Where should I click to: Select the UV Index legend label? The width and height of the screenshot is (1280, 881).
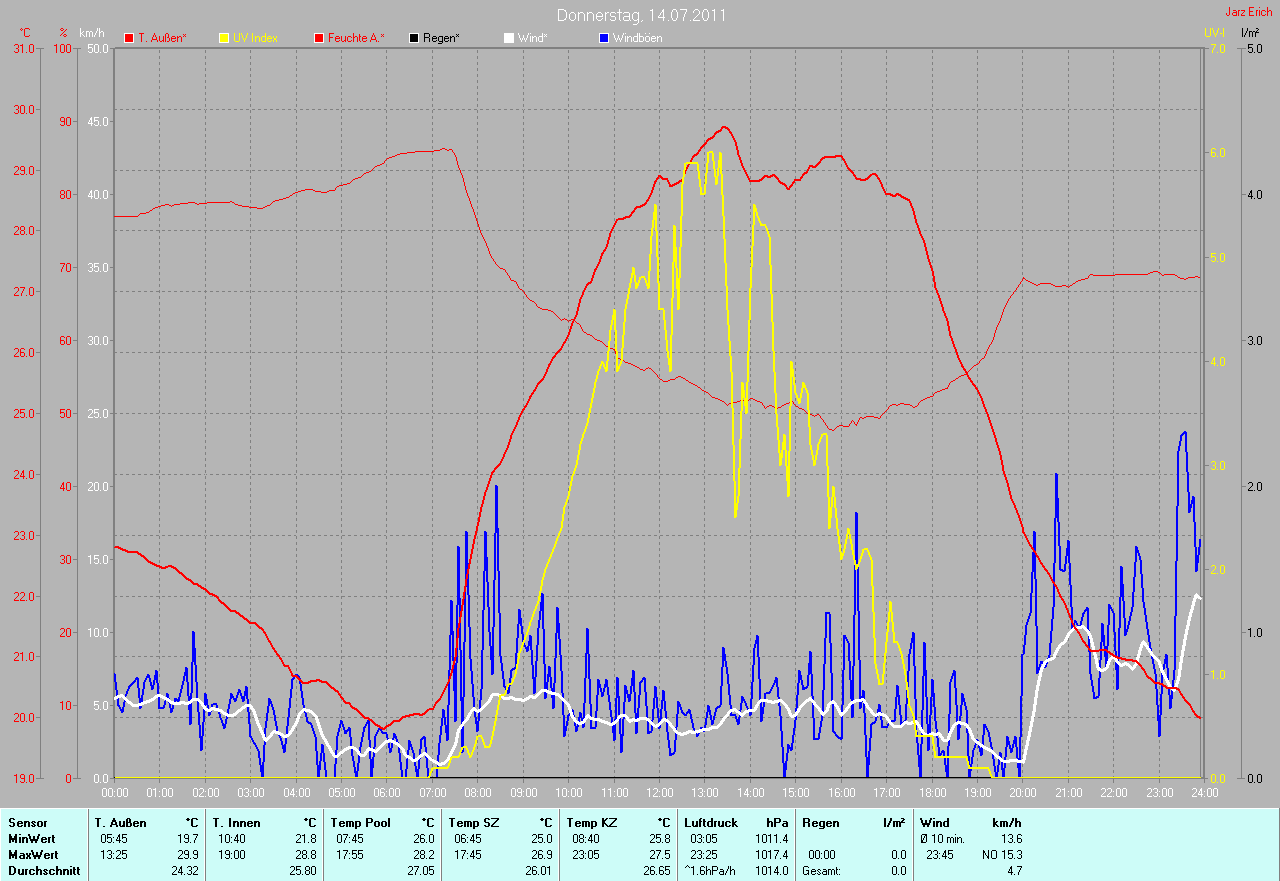click(x=255, y=38)
